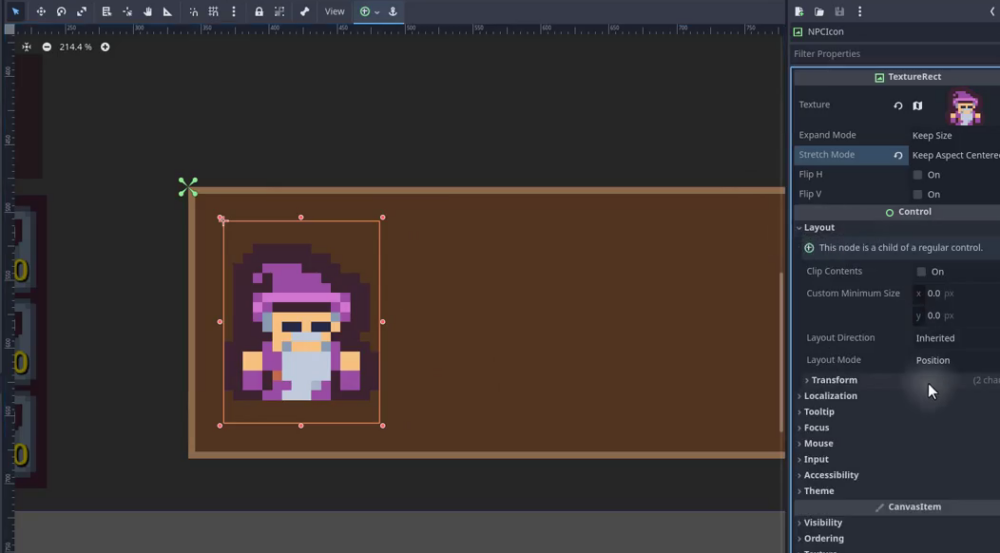1000x553 pixels.
Task: Zoom out with the minus button
Action: coord(47,47)
